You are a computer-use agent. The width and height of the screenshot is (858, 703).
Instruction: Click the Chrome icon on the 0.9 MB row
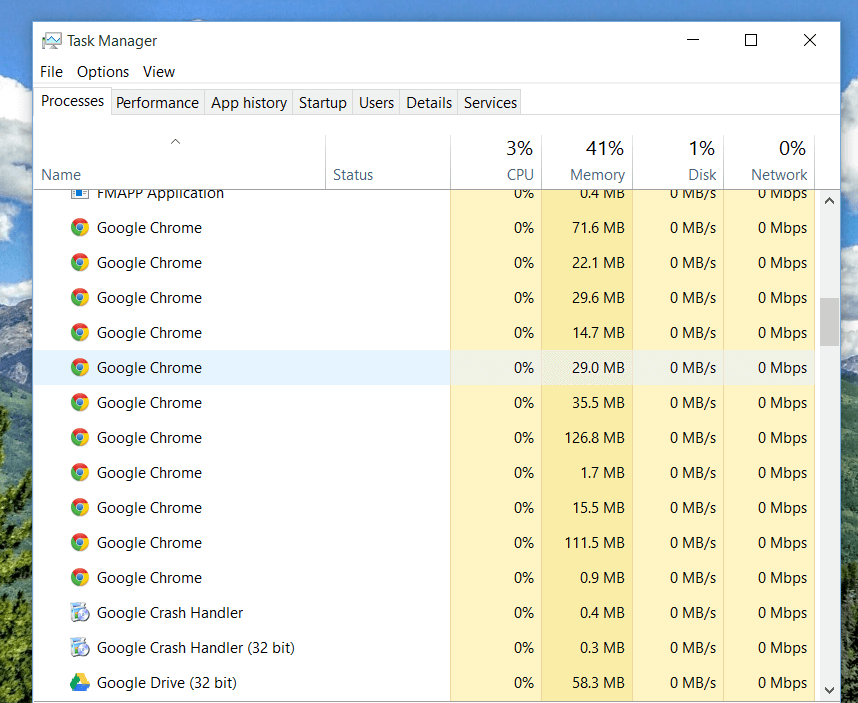(80, 578)
